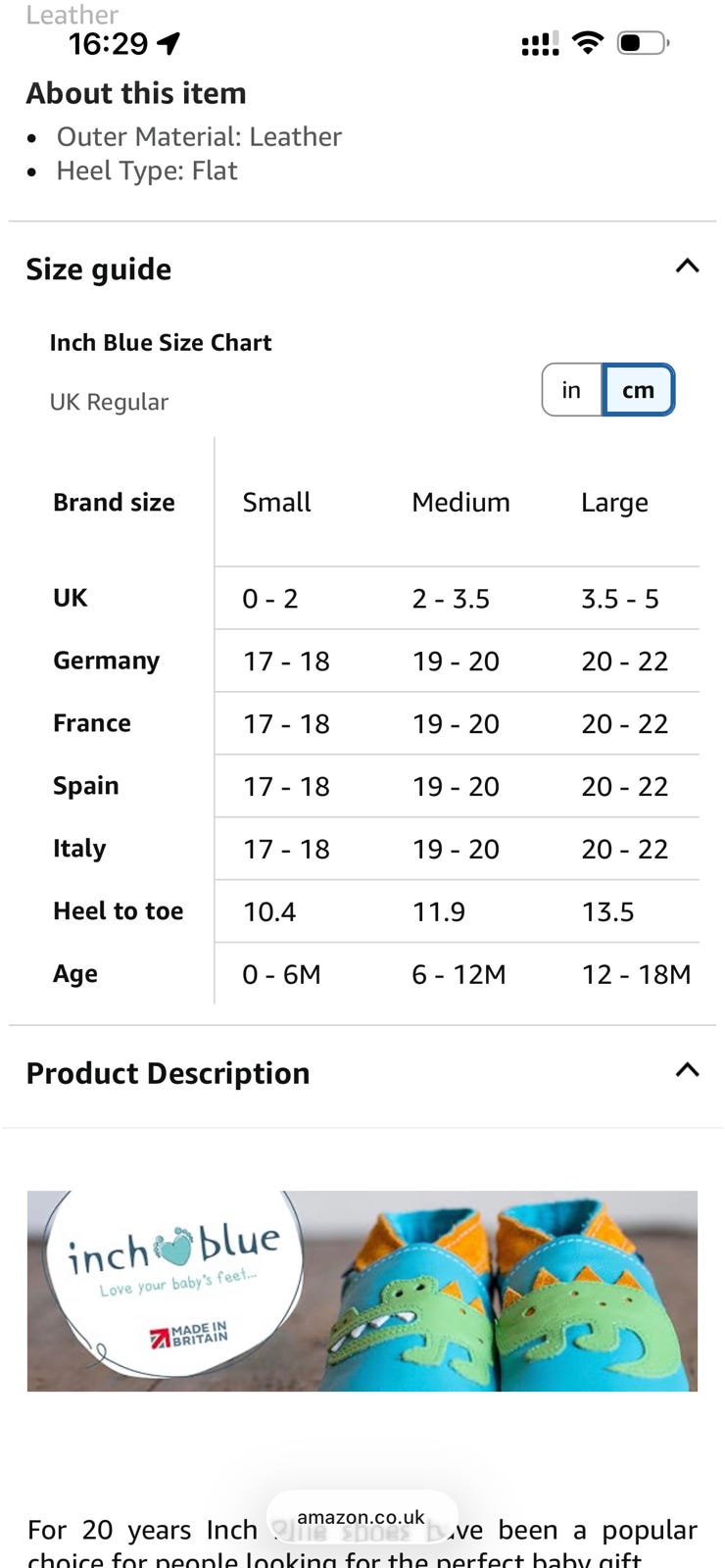Switch size chart units to inches
Viewport: 725px width, 1568px height.
click(571, 390)
